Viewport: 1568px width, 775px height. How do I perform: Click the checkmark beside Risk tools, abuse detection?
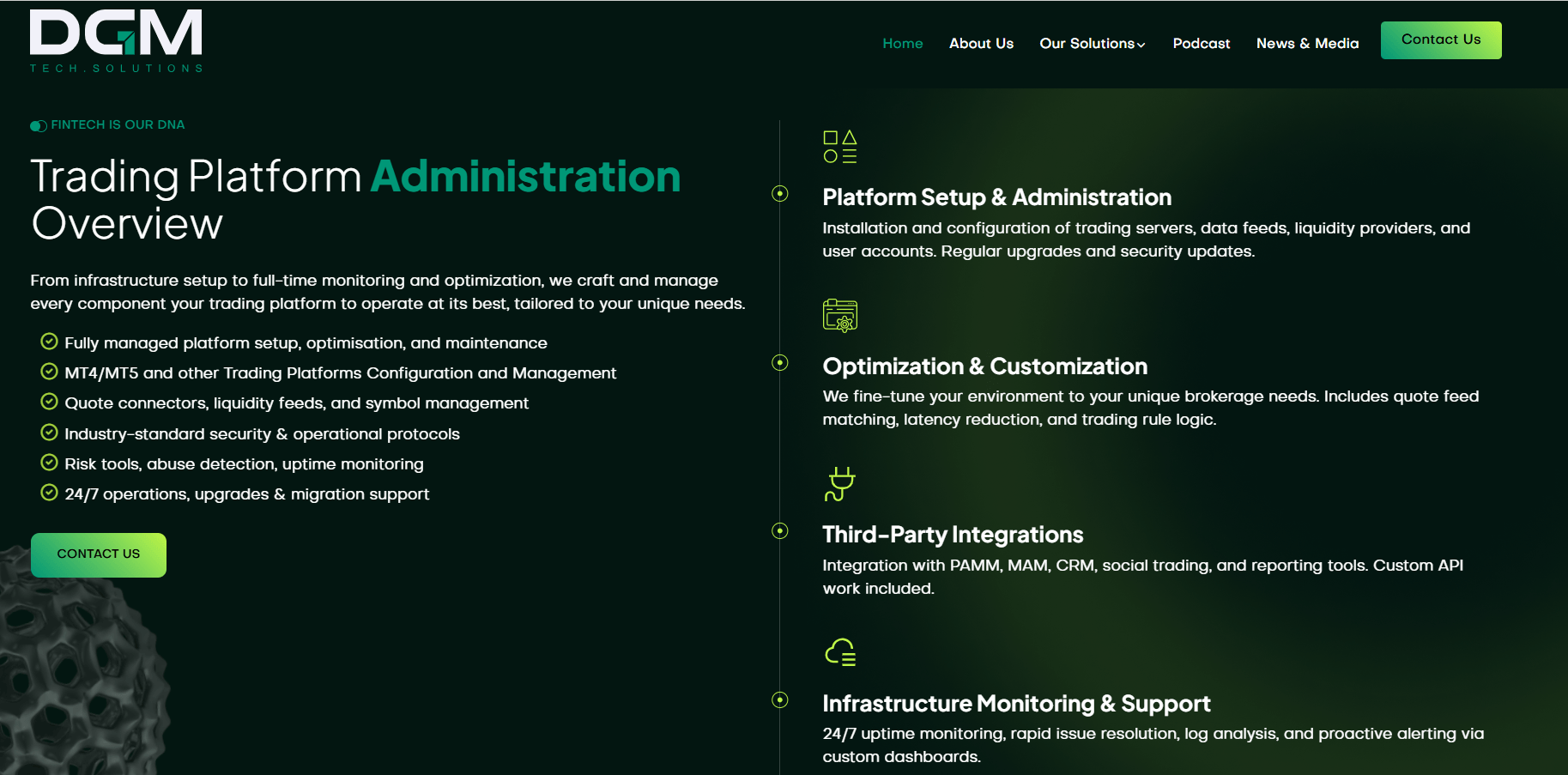coord(50,463)
